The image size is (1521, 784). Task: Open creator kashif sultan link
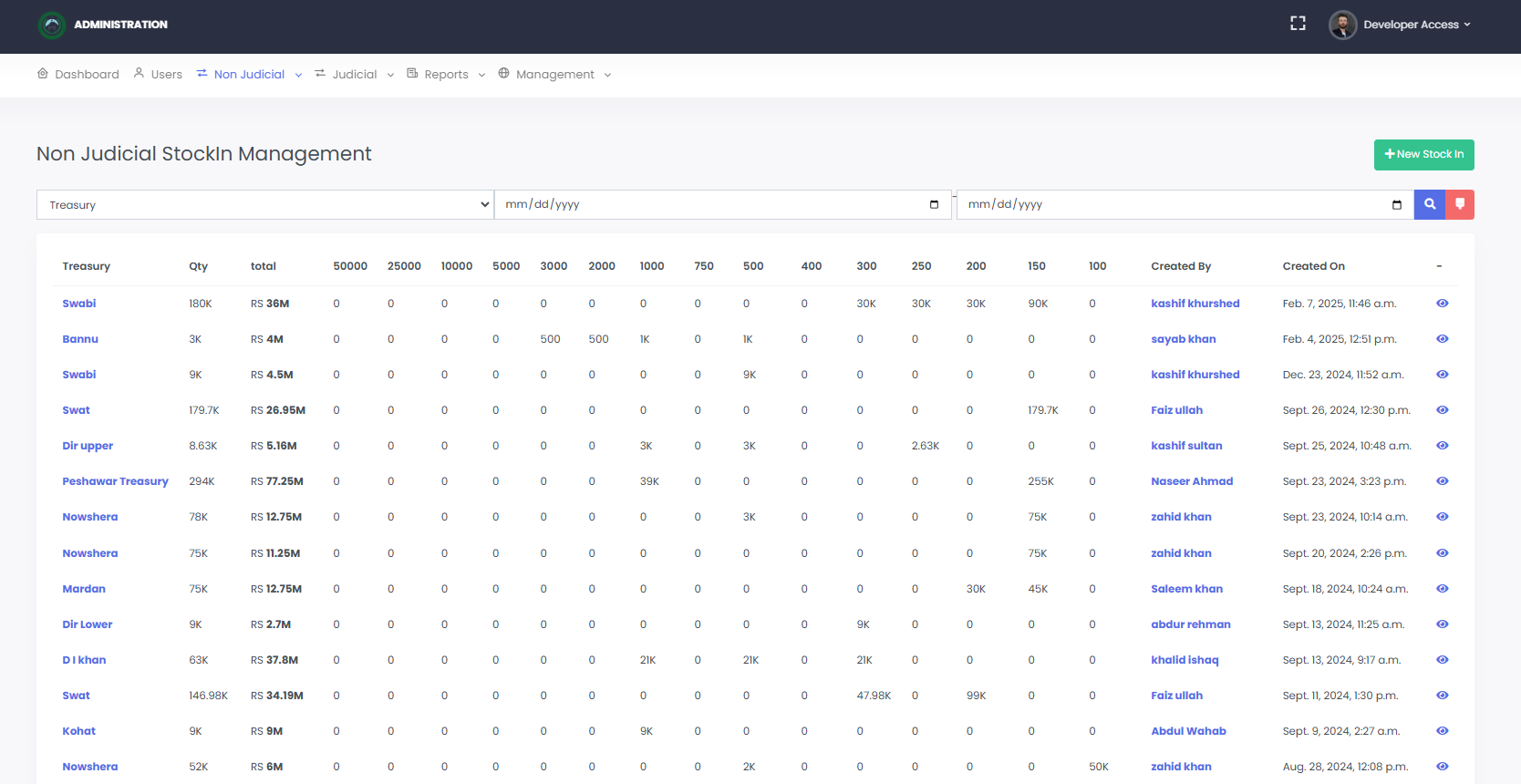(x=1186, y=446)
